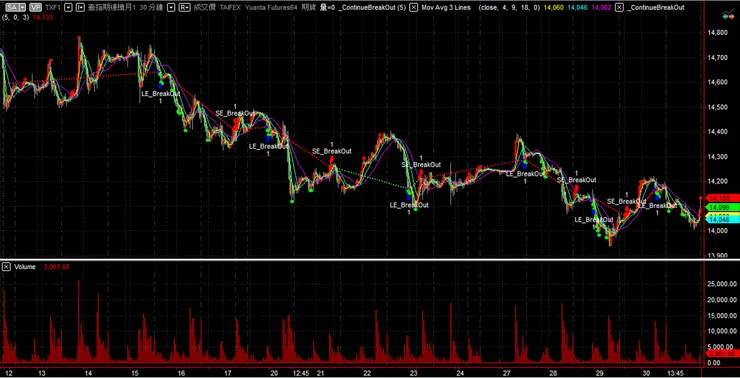
Task: Click the TAIFEX exchange label
Action: [x=230, y=8]
